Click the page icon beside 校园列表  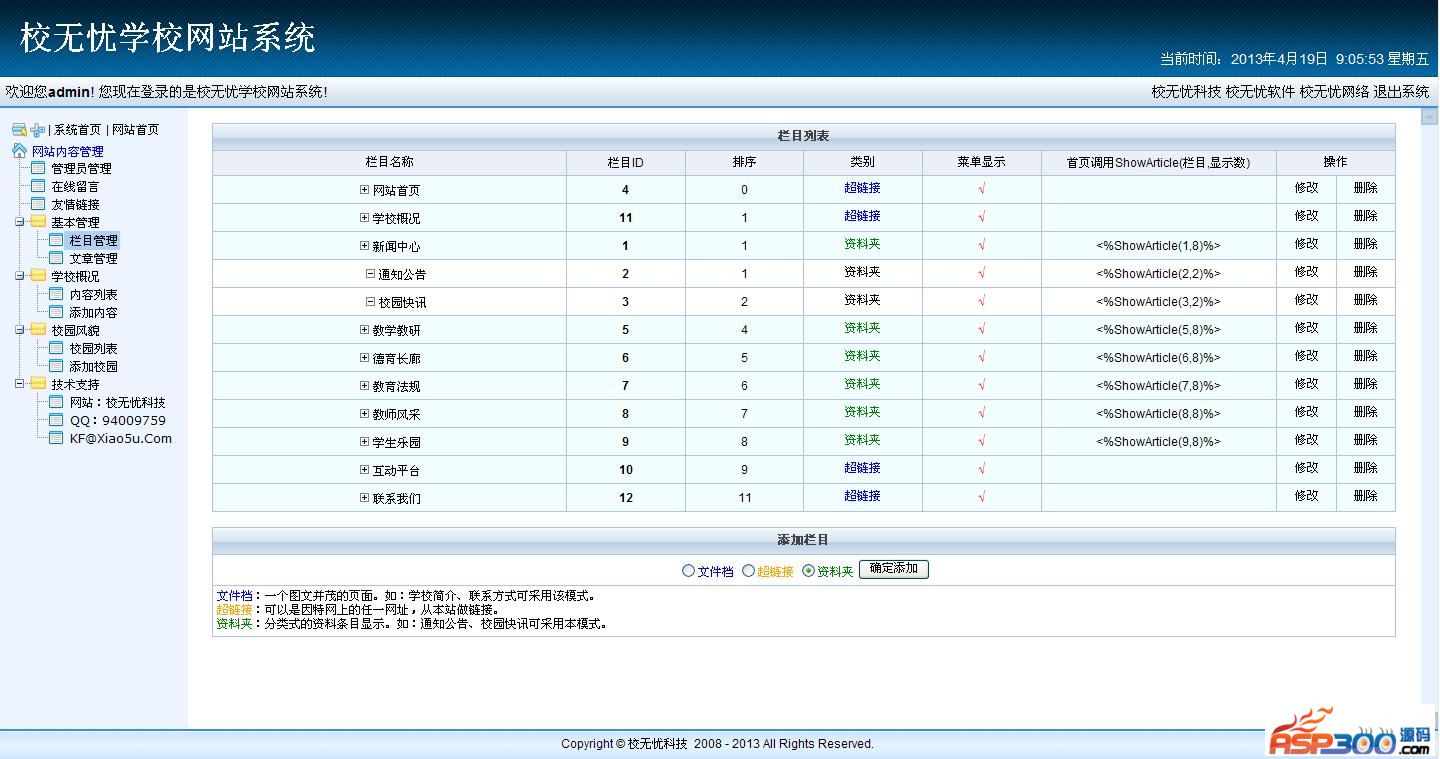(x=57, y=348)
